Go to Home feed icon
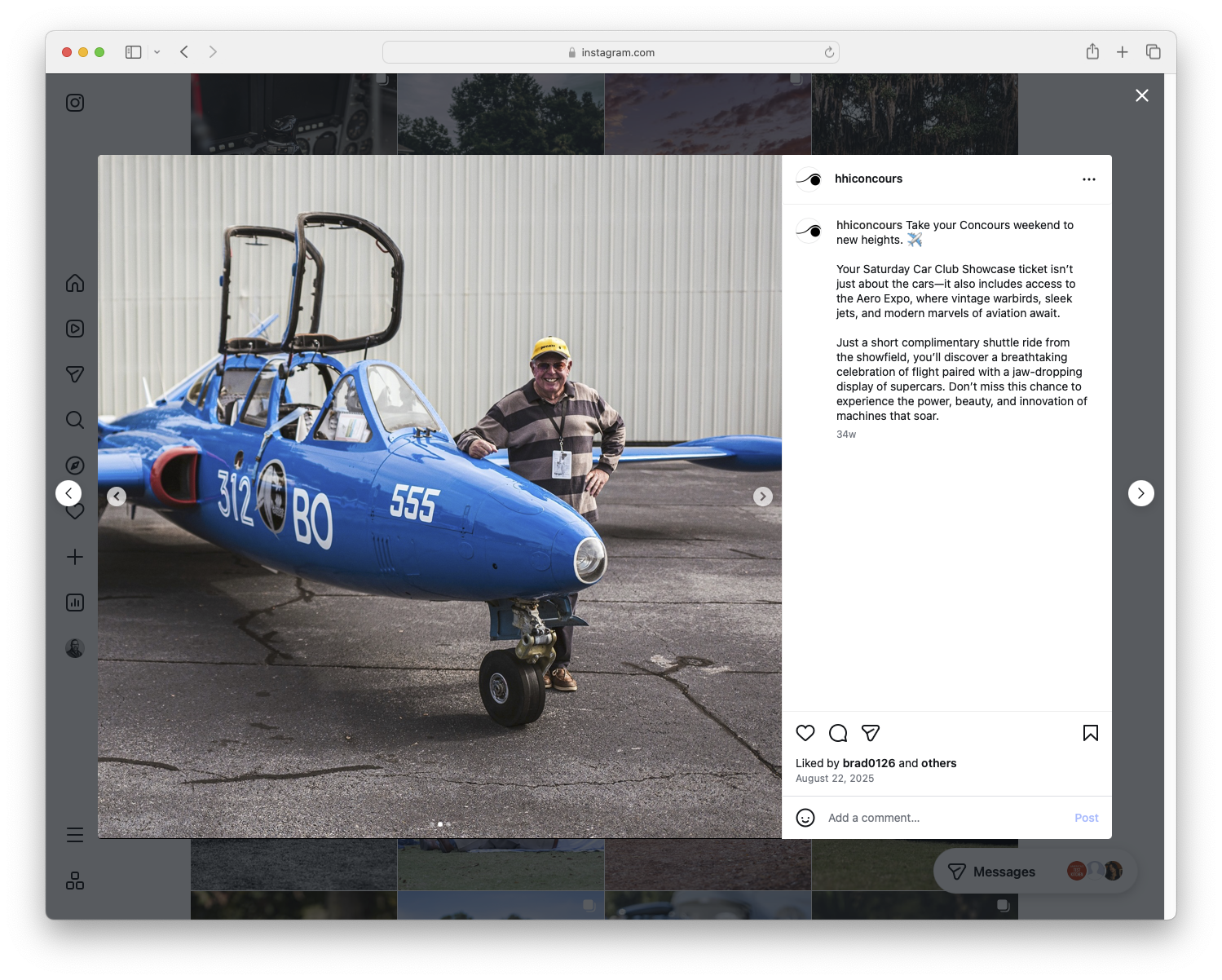Viewport: 1222px width, 980px height. [x=75, y=283]
